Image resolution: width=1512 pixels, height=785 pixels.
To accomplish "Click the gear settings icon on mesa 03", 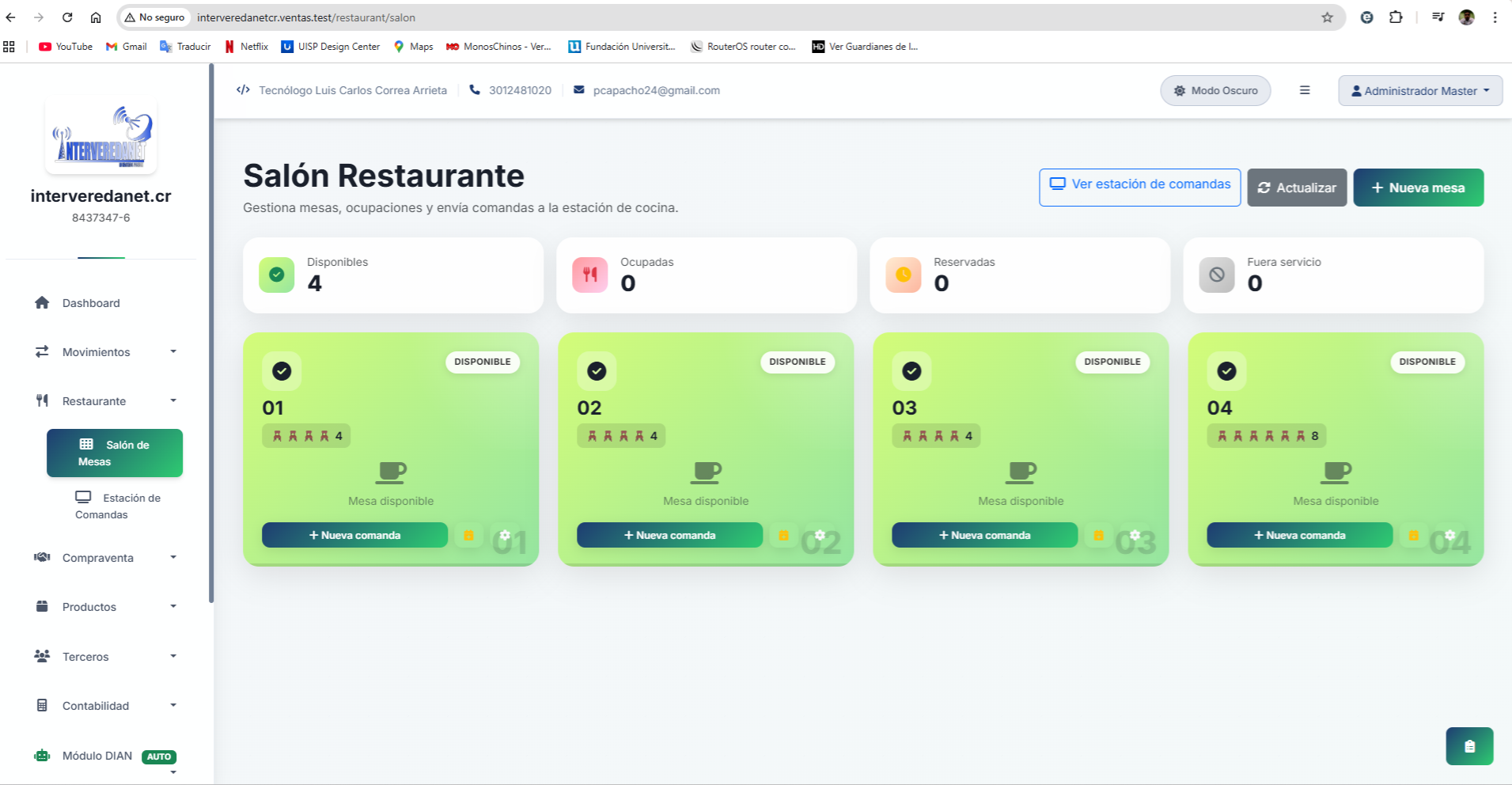I will (x=1135, y=535).
